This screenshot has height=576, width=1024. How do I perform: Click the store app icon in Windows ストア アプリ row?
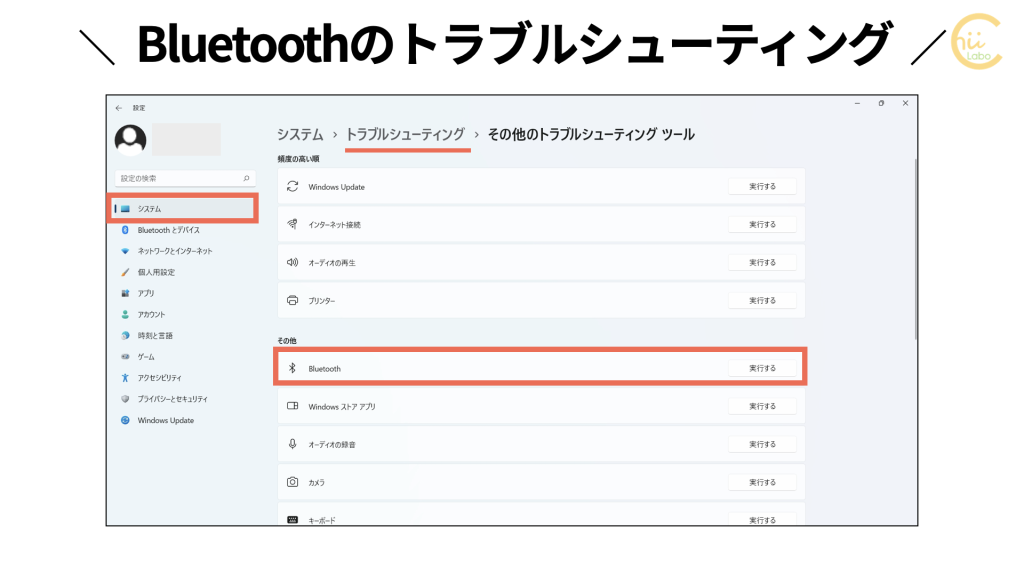pyautogui.click(x=293, y=406)
